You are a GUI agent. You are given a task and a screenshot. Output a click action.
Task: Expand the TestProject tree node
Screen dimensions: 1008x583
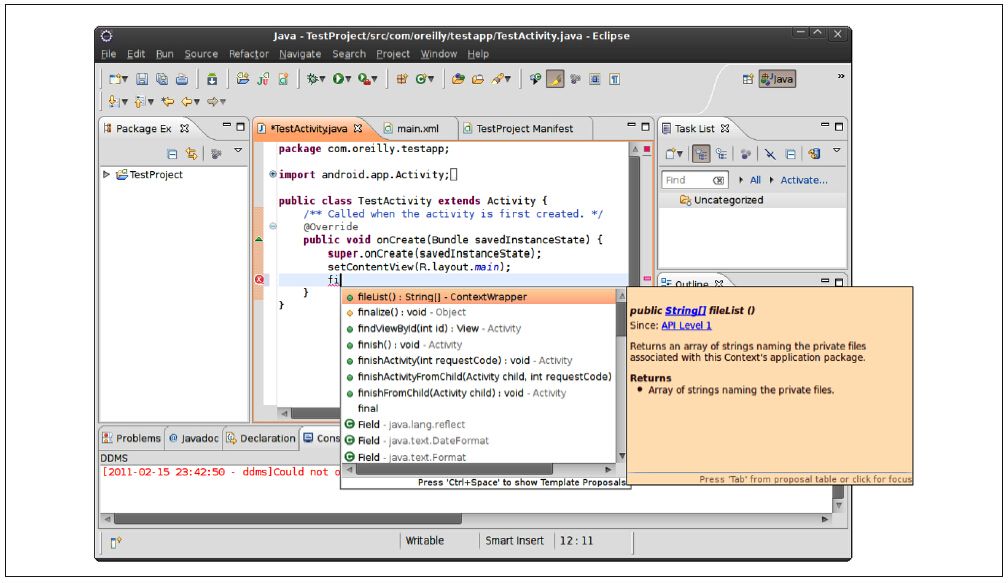[x=106, y=174]
